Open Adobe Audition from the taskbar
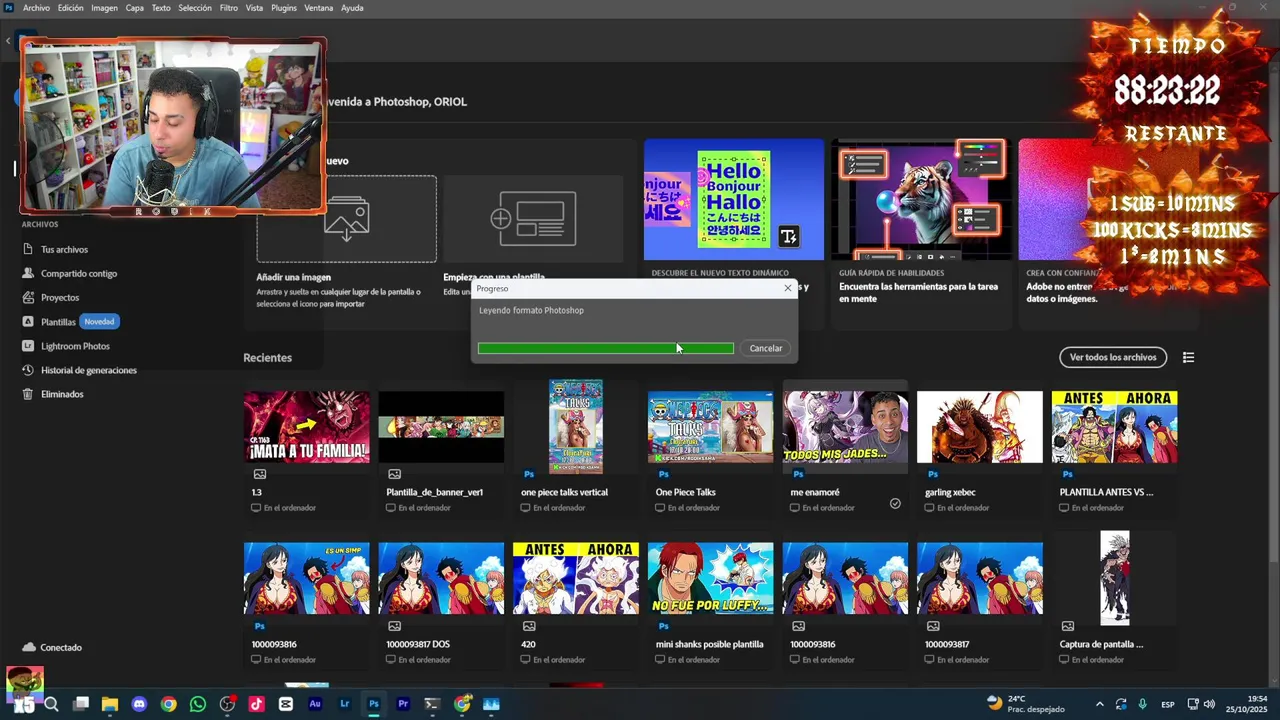This screenshot has width=1280, height=720. point(315,704)
